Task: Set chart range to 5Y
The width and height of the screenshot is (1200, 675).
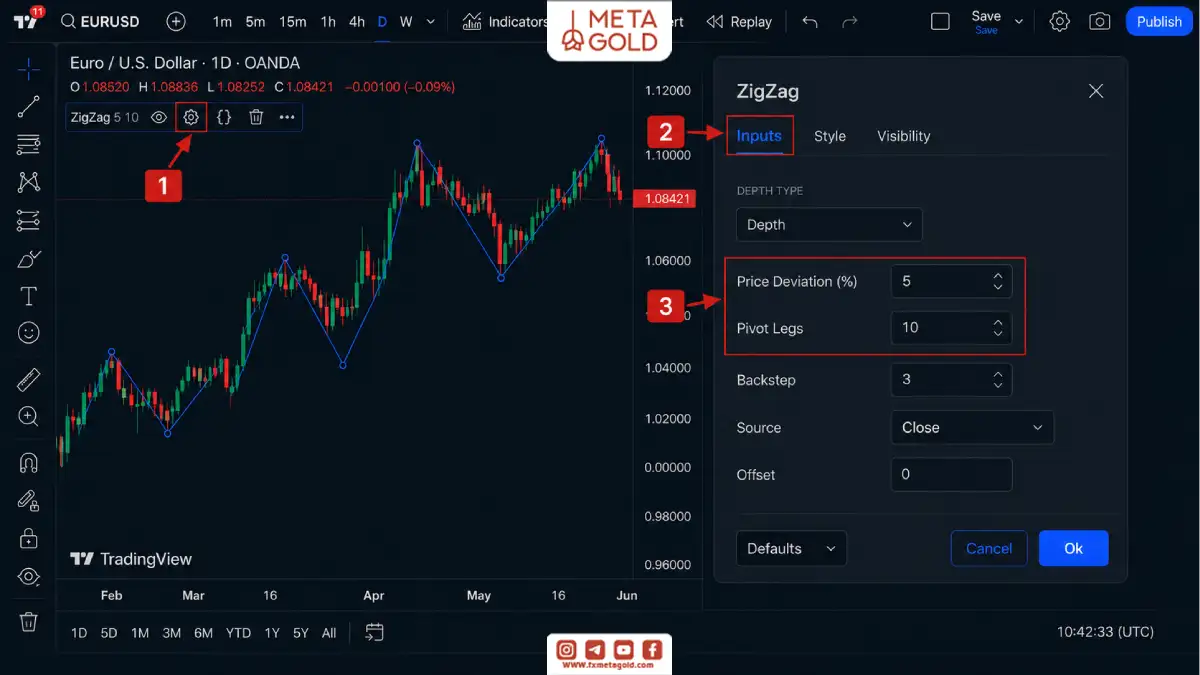Action: coord(301,632)
